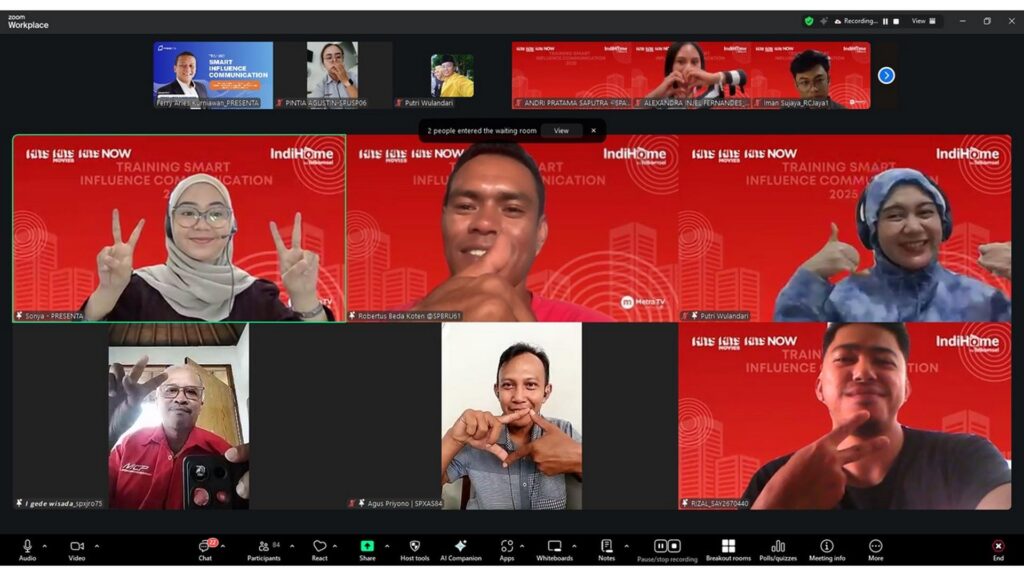The image size is (1024, 576).
Task: Click View in waiting room notification
Action: coord(561,131)
